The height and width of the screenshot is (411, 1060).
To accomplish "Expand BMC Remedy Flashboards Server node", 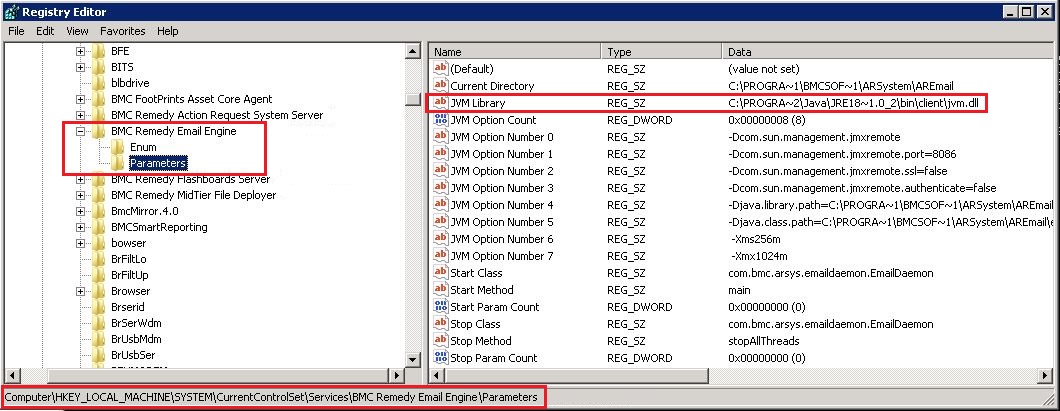I will (80, 179).
